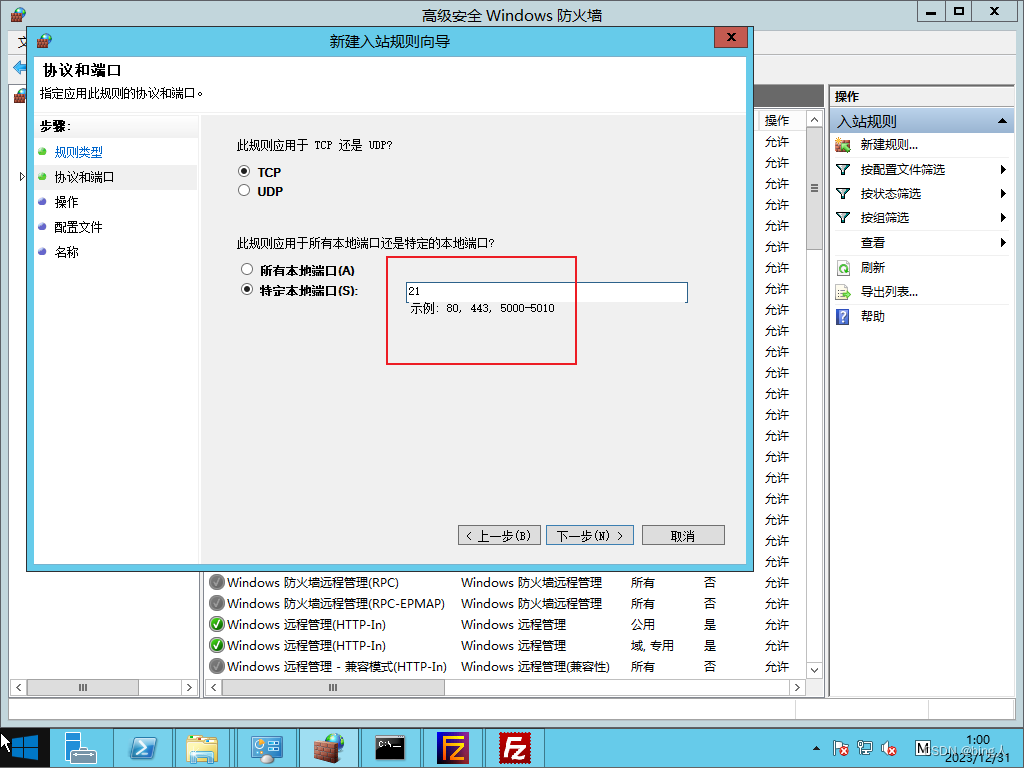The height and width of the screenshot is (768, 1024).
Task: Click rules list right scroll arrow
Action: 797,687
